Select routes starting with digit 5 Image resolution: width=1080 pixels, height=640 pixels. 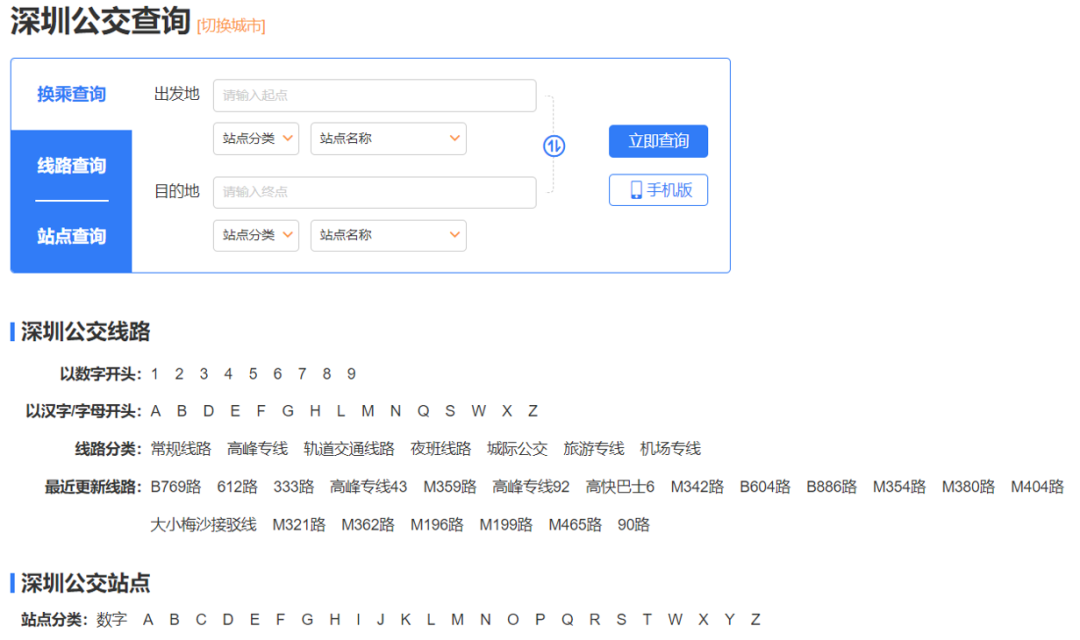[x=253, y=374]
